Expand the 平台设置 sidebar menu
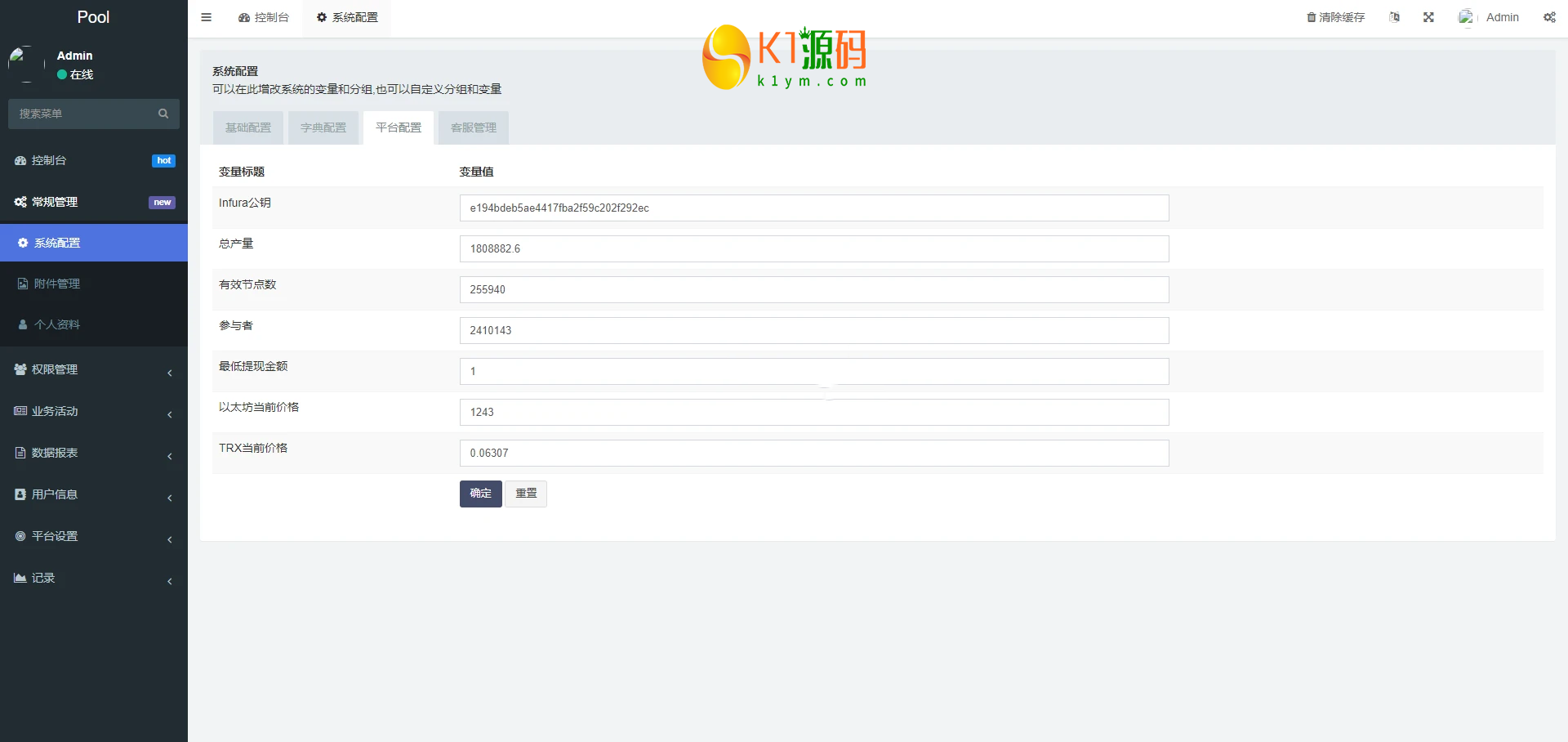 [x=94, y=537]
